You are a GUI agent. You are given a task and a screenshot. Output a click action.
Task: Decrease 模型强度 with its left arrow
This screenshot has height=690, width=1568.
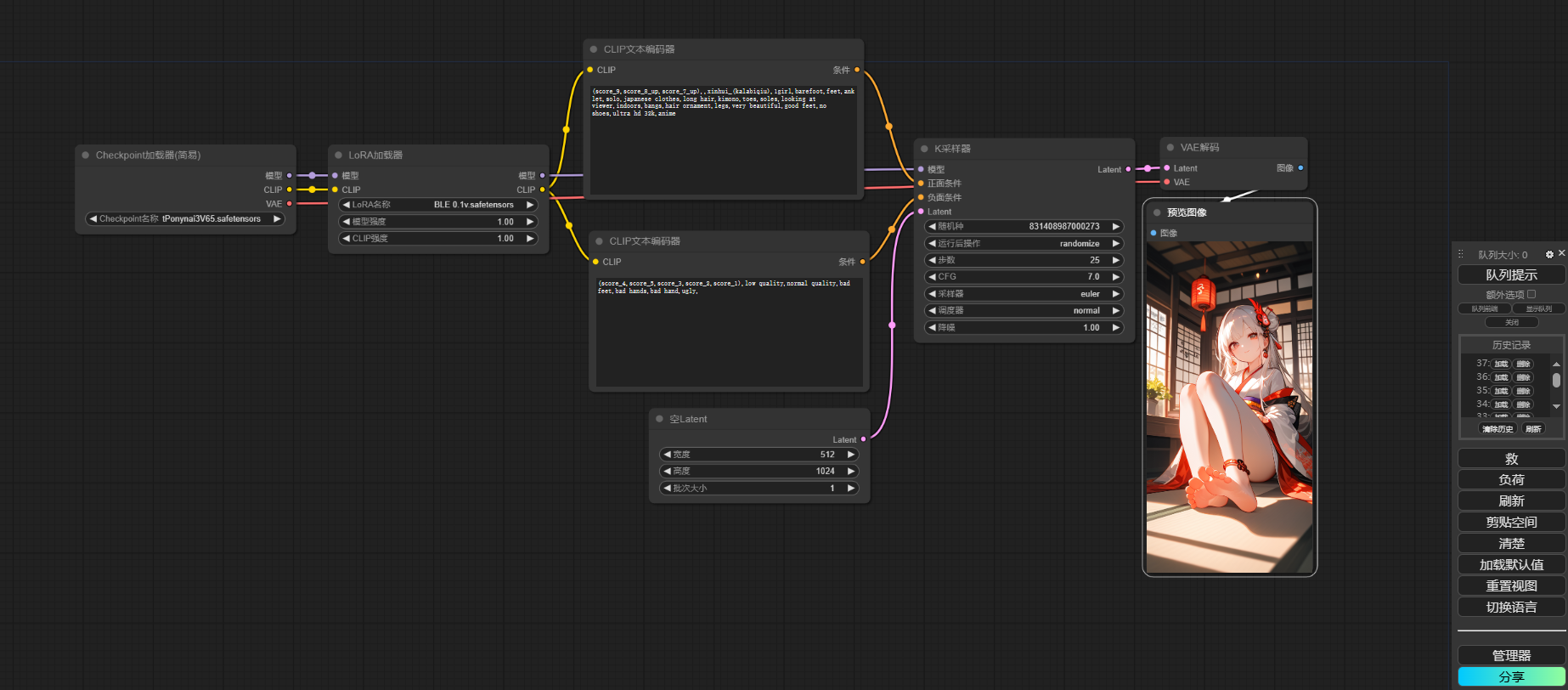[346, 222]
